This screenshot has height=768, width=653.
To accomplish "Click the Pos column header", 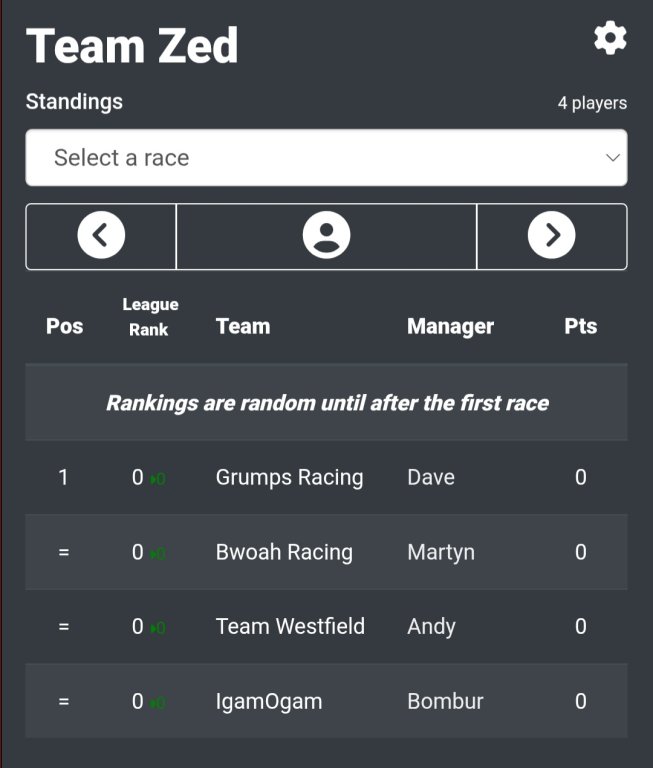I will (x=64, y=326).
